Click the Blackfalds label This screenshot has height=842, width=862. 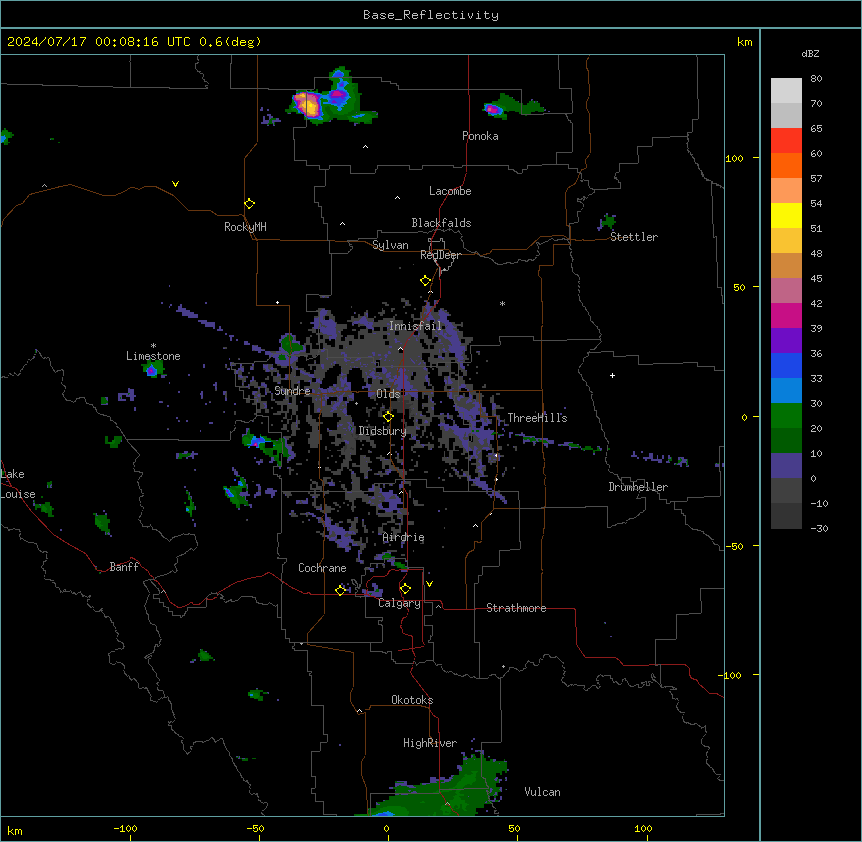pyautogui.click(x=441, y=223)
